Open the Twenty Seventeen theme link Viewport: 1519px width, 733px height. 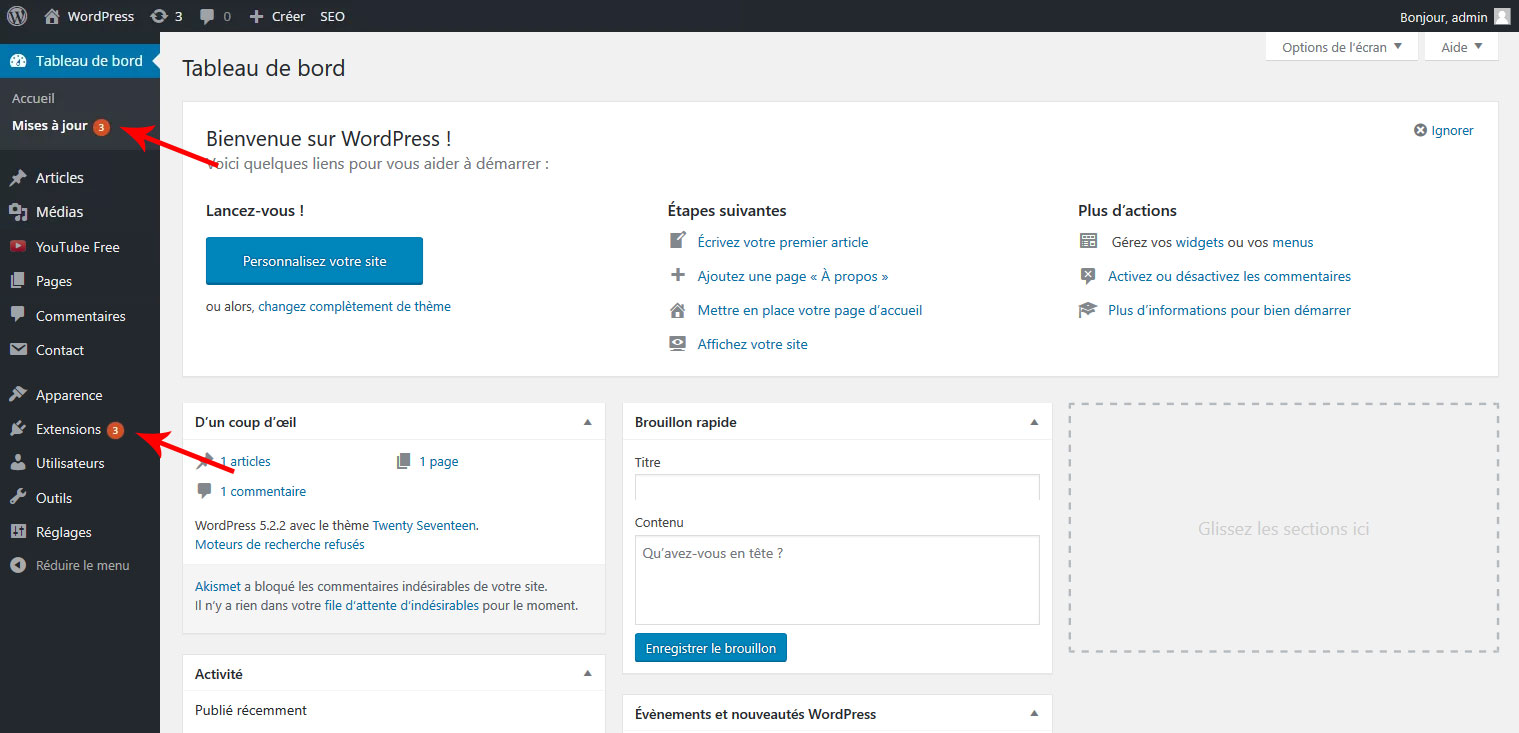coord(424,525)
